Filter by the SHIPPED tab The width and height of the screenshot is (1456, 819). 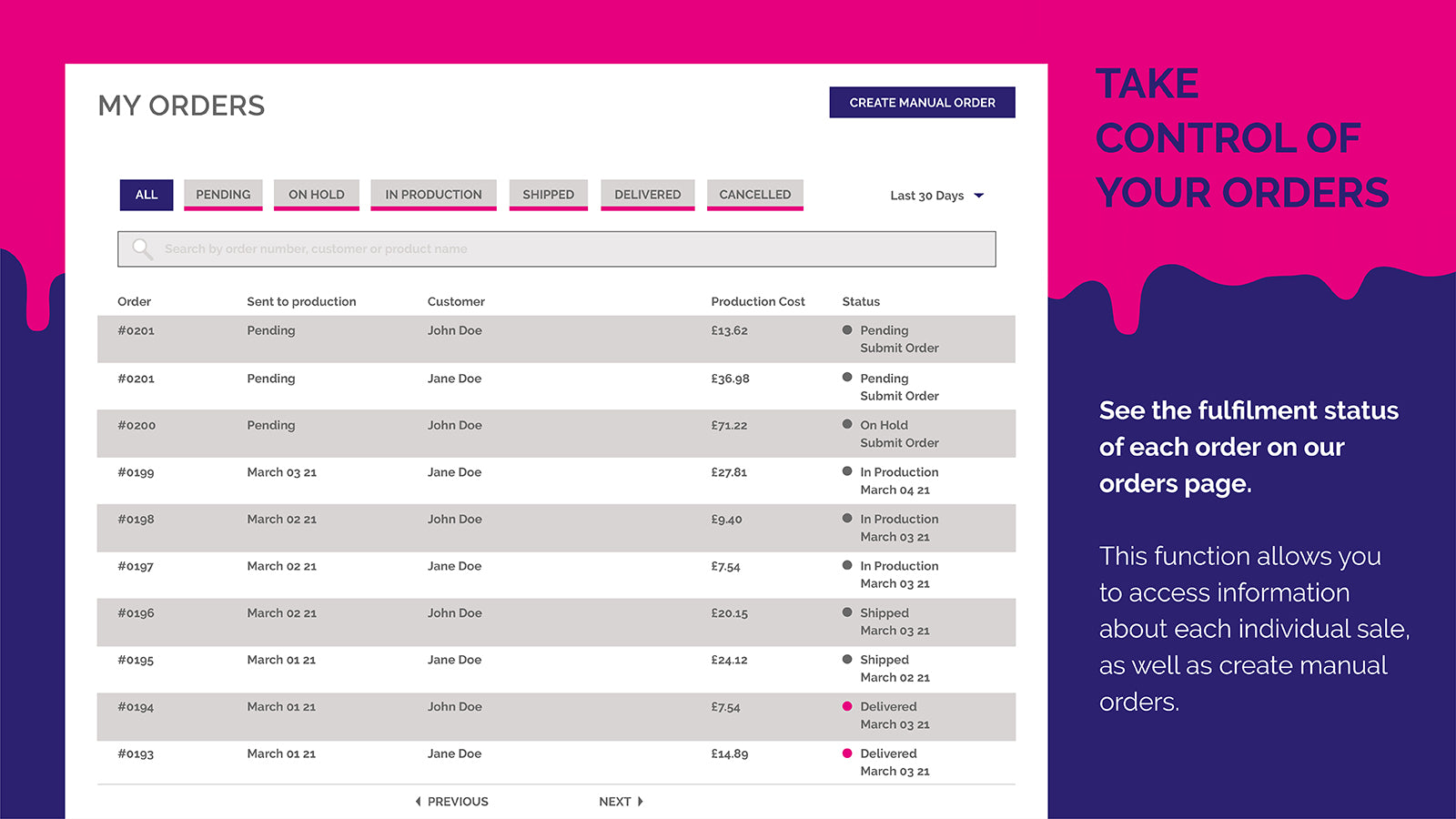pos(549,195)
